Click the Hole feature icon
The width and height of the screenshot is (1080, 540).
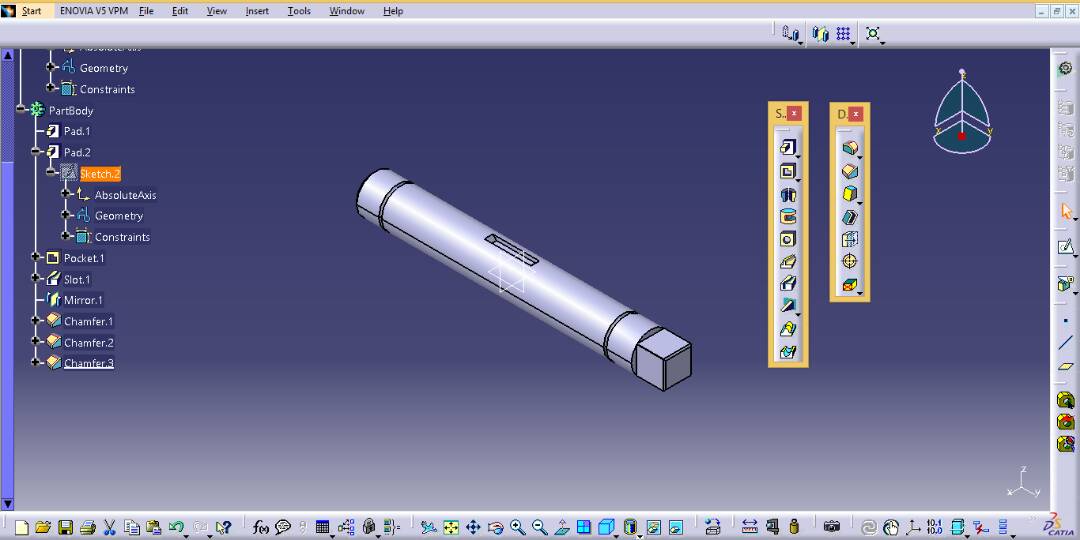pos(787,240)
